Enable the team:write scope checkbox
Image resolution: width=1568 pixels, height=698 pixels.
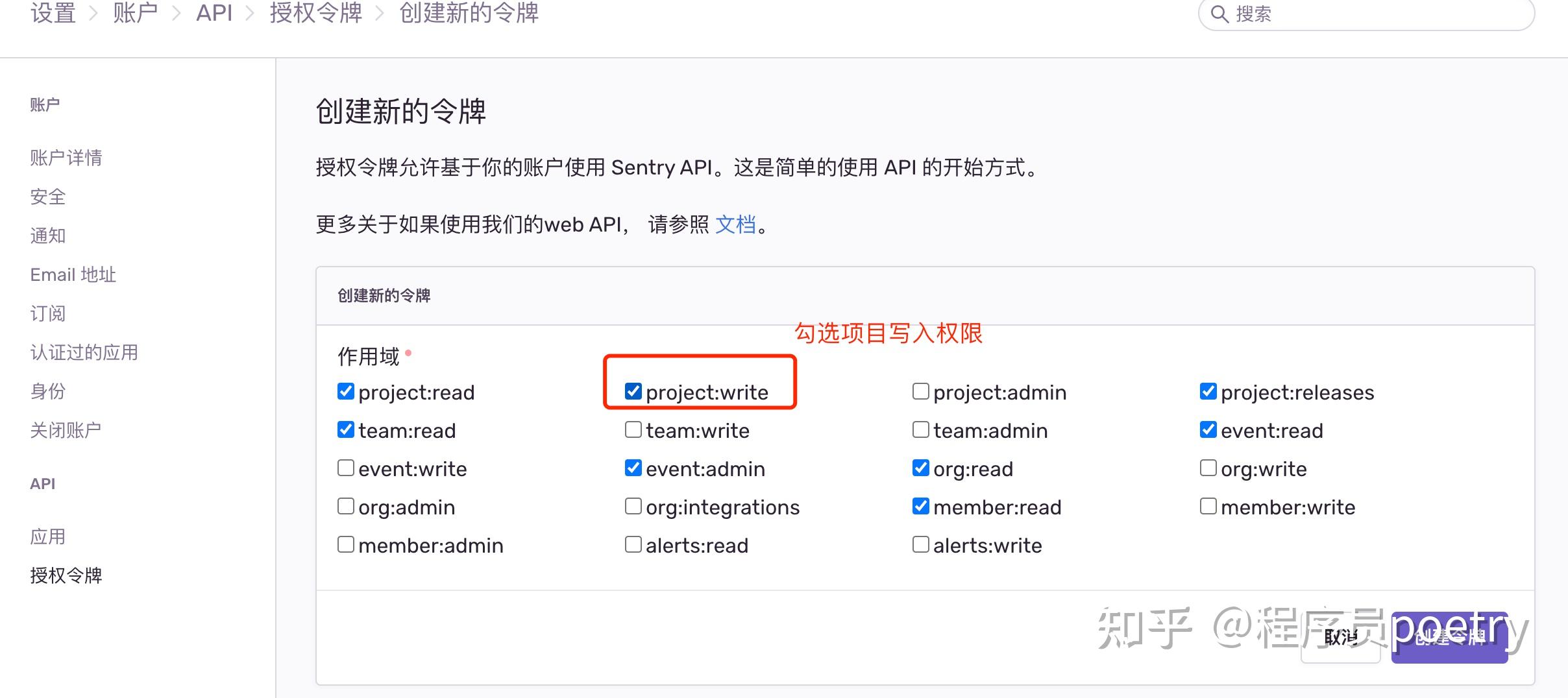(x=633, y=429)
